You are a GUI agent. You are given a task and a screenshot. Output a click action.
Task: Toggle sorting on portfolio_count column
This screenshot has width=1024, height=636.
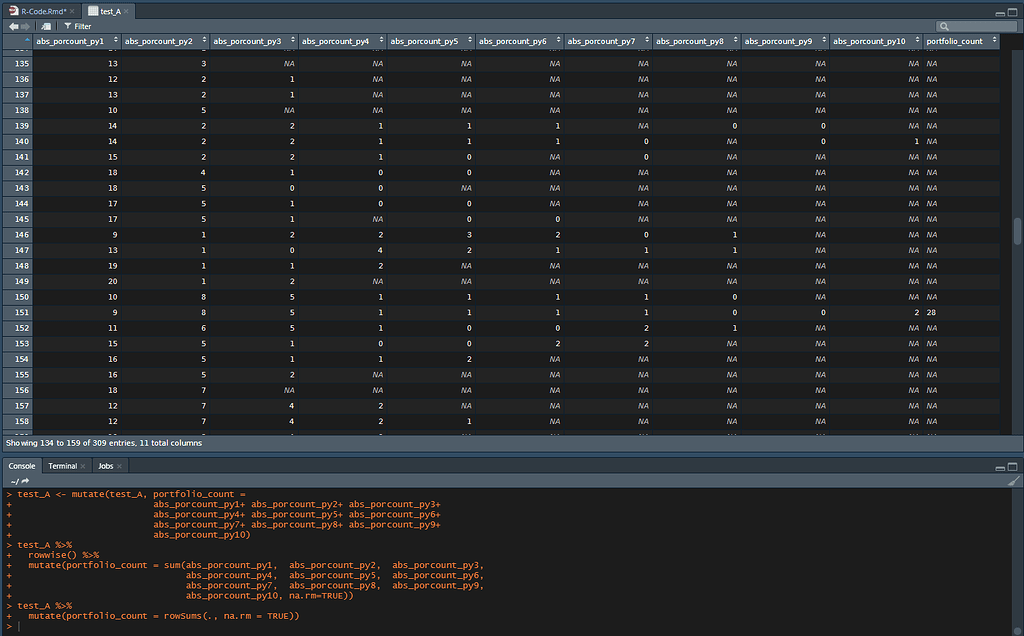(x=955, y=41)
